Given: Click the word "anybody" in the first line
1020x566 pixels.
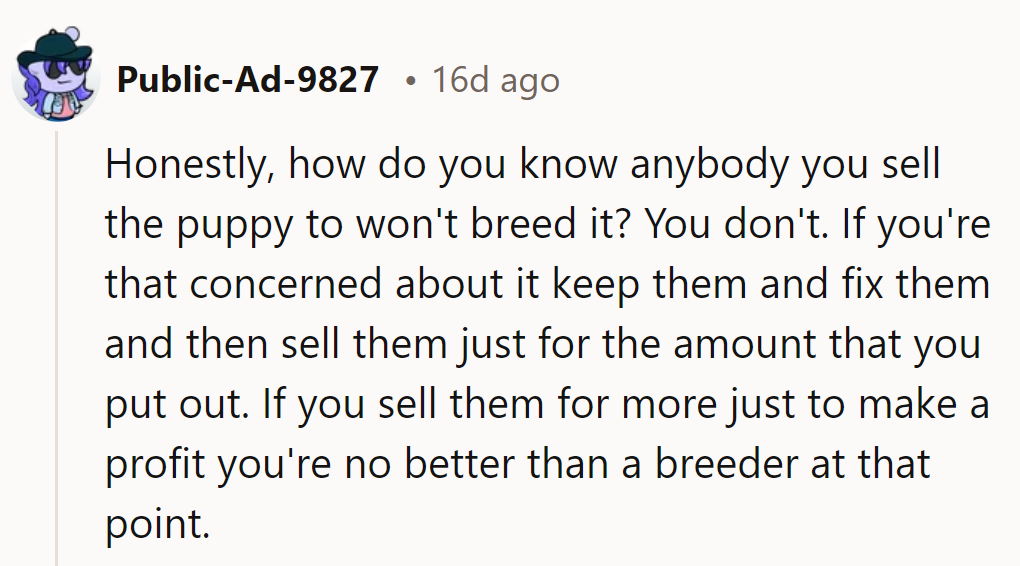Looking at the screenshot, I should coord(709,164).
